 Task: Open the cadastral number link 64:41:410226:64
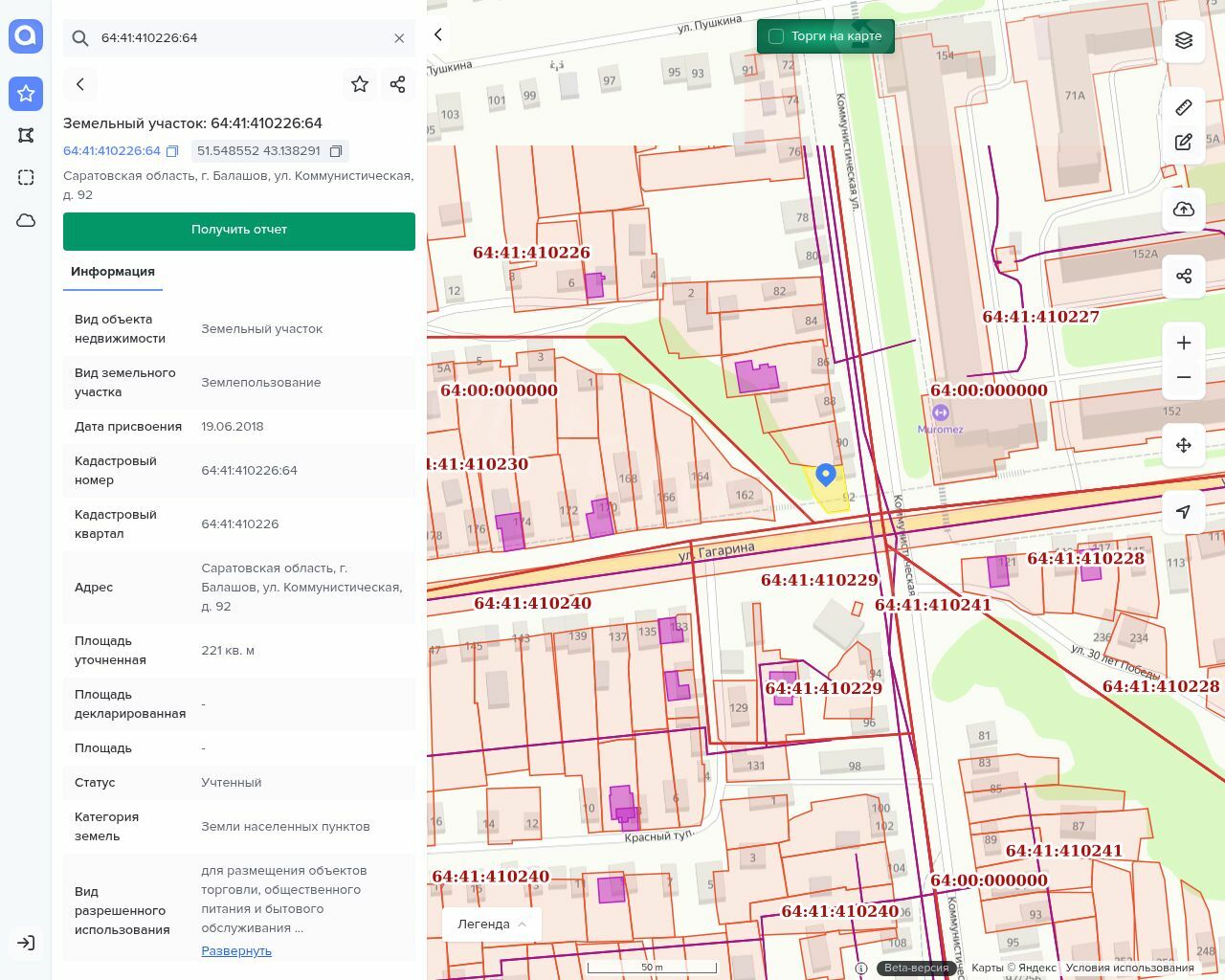click(x=112, y=151)
